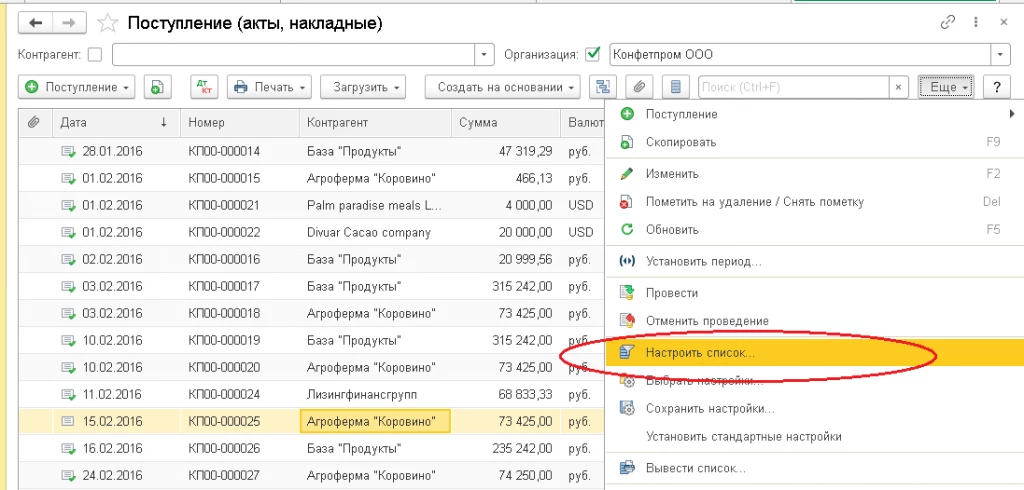Image resolution: width=1024 pixels, height=490 pixels.
Task: Click document icon of row КП00-000014
Action: (x=69, y=152)
